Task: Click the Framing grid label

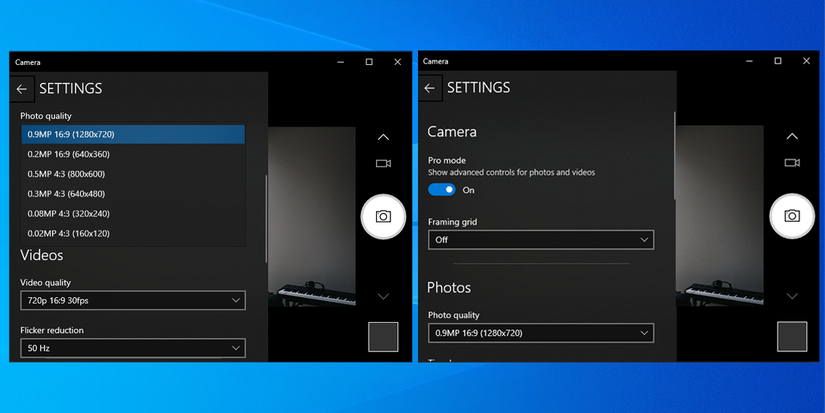Action: coord(452,222)
